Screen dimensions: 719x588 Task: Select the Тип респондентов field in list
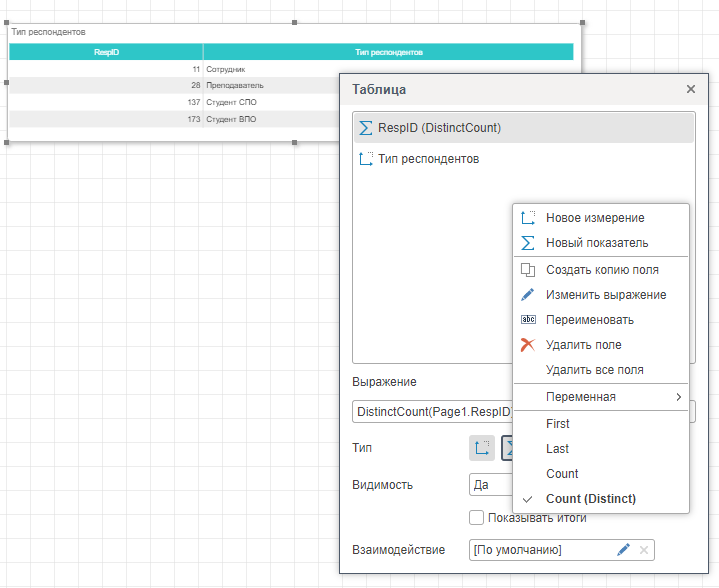pos(428,159)
